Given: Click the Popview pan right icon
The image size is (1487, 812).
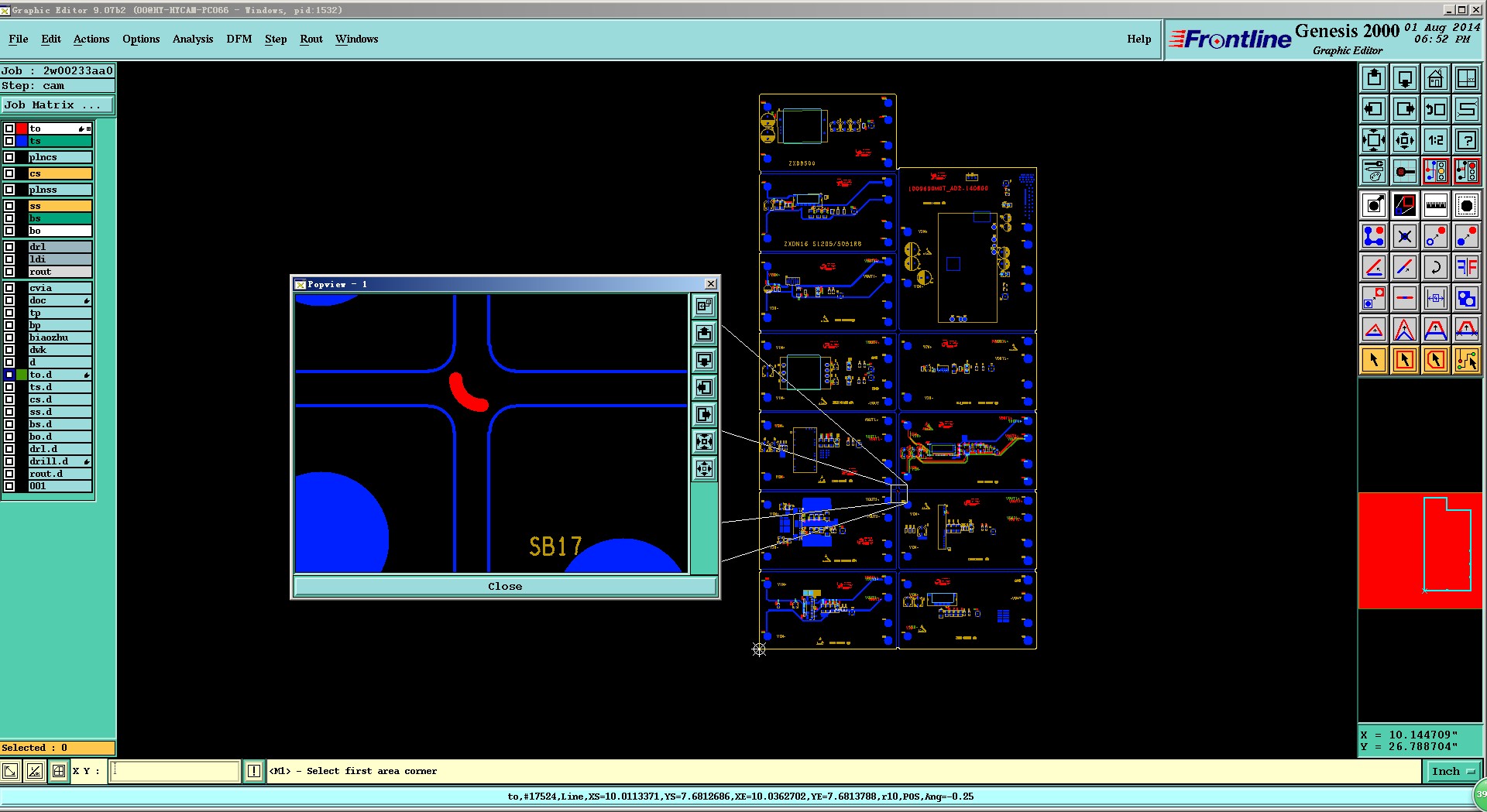Looking at the screenshot, I should pyautogui.click(x=704, y=415).
